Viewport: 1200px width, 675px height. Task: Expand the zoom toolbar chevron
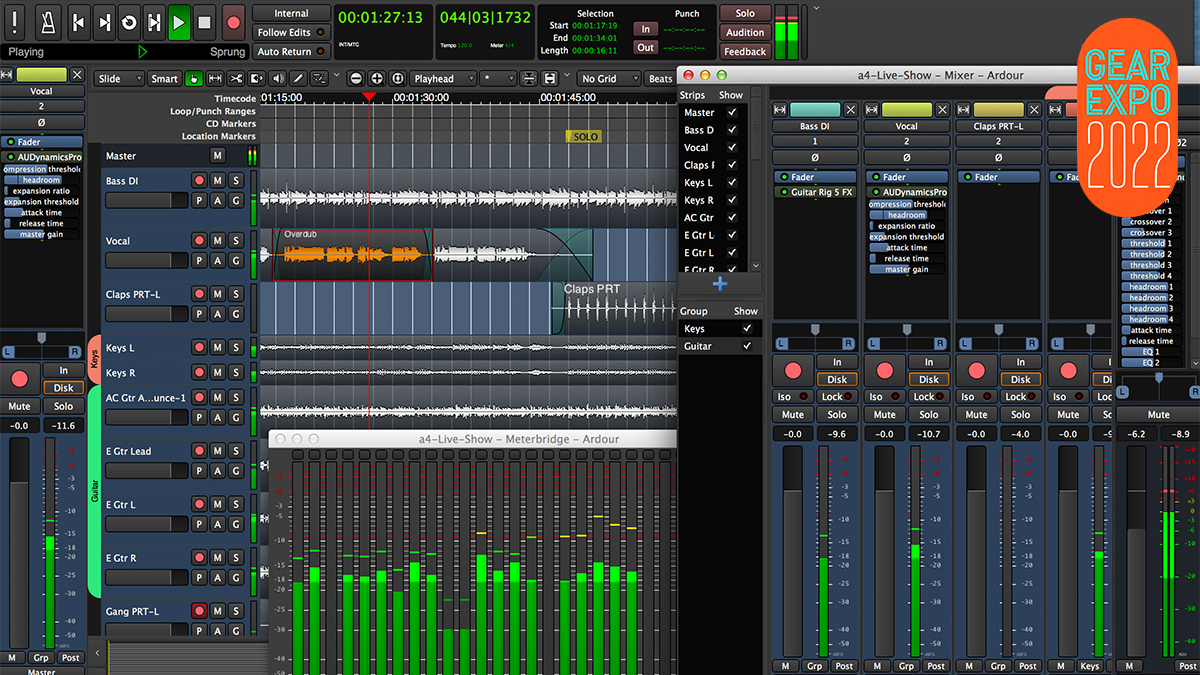click(566, 76)
